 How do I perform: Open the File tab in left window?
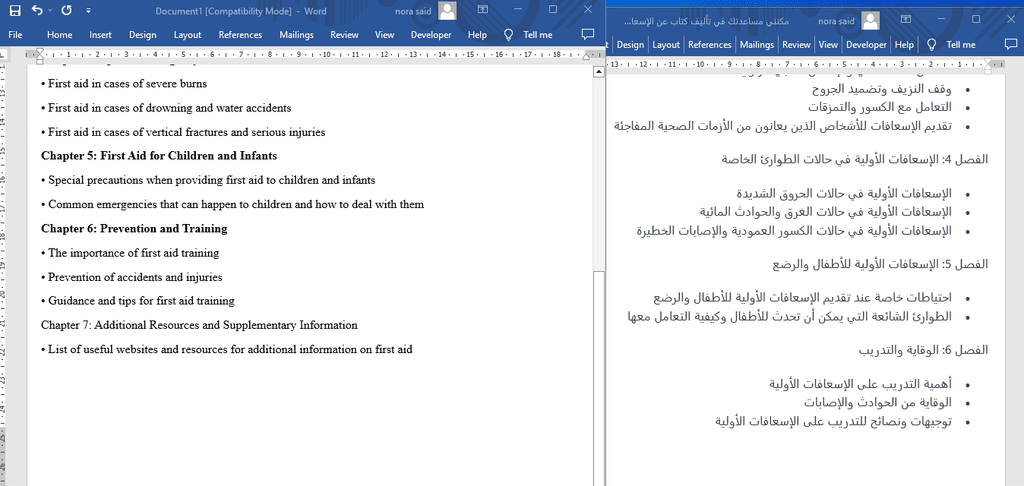(15, 35)
